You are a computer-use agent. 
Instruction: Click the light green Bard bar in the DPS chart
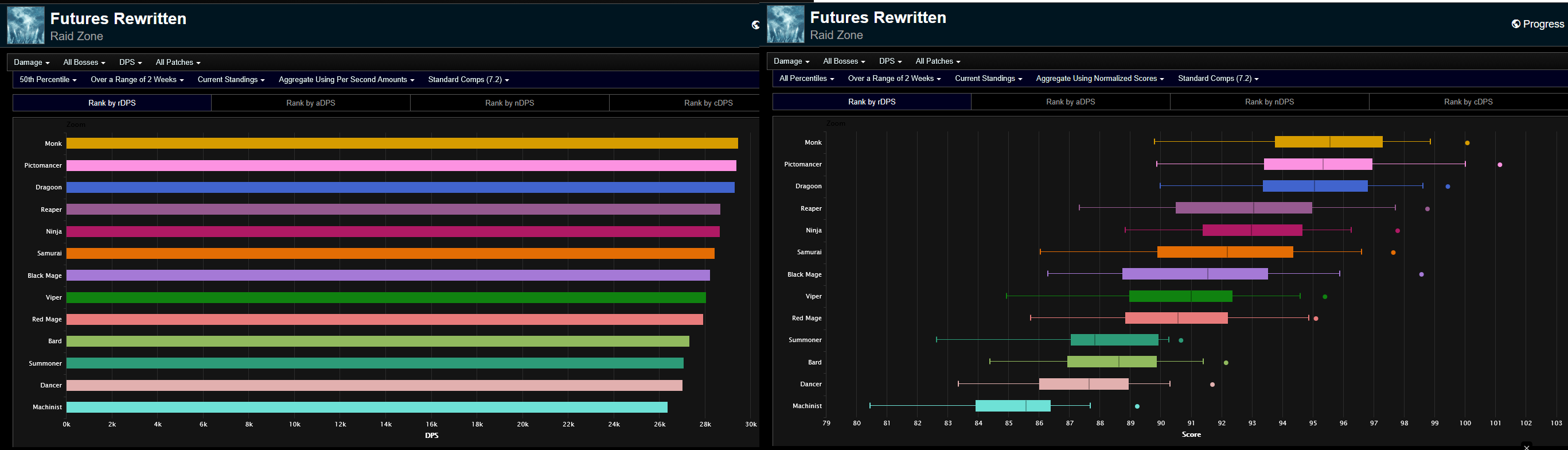tap(378, 341)
